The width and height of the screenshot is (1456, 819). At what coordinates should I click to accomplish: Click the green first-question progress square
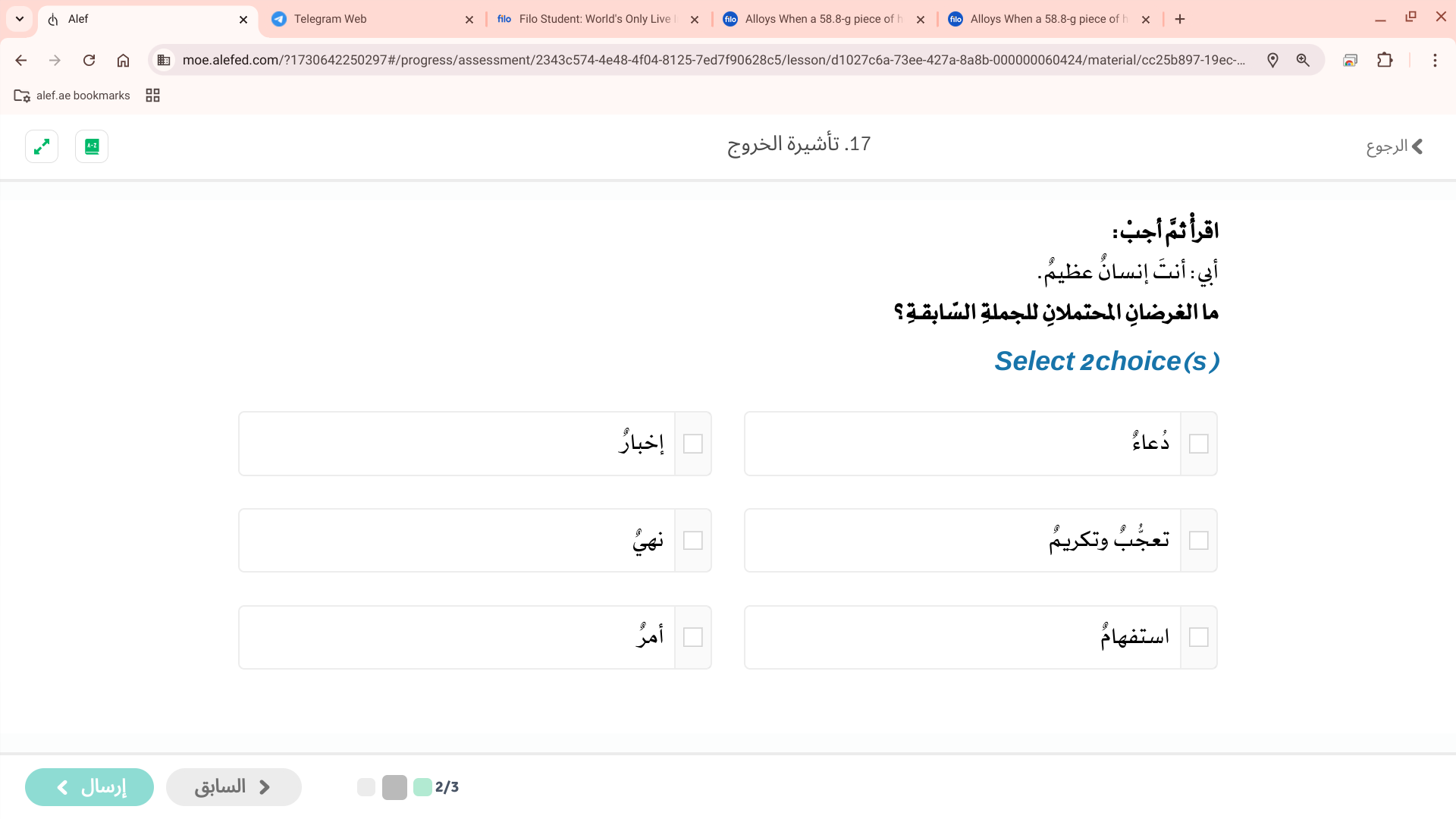tap(422, 787)
